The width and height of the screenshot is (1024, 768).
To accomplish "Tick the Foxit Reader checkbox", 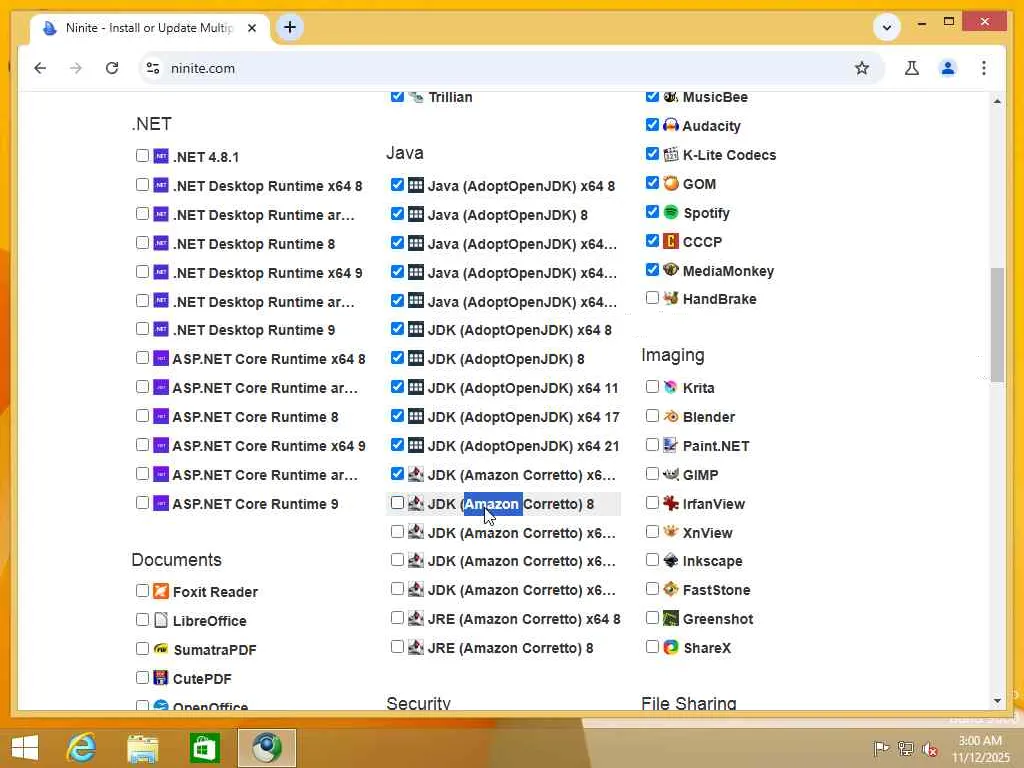I will [142, 590].
